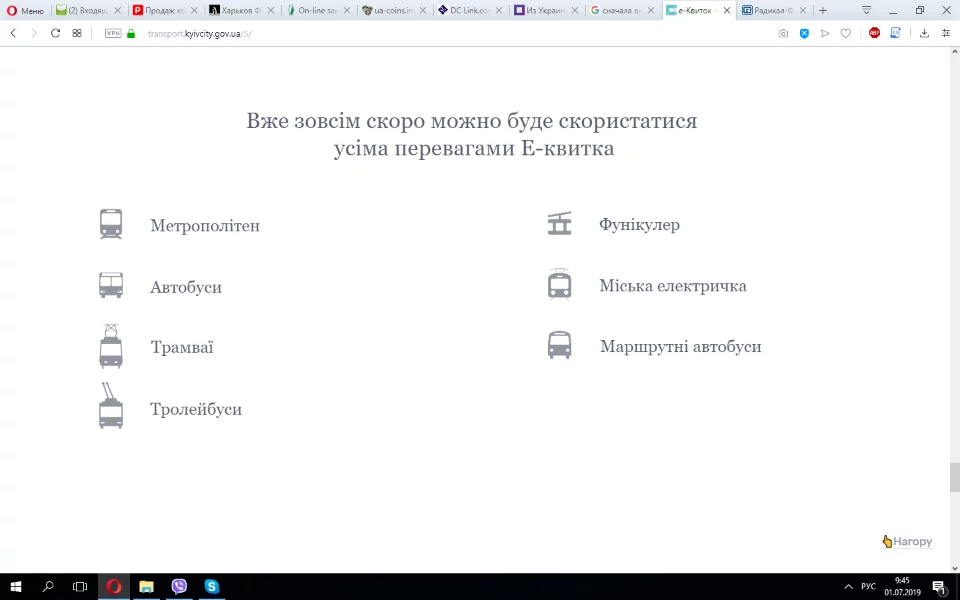Open Skype from the taskbar
960x600 pixels.
212,587
